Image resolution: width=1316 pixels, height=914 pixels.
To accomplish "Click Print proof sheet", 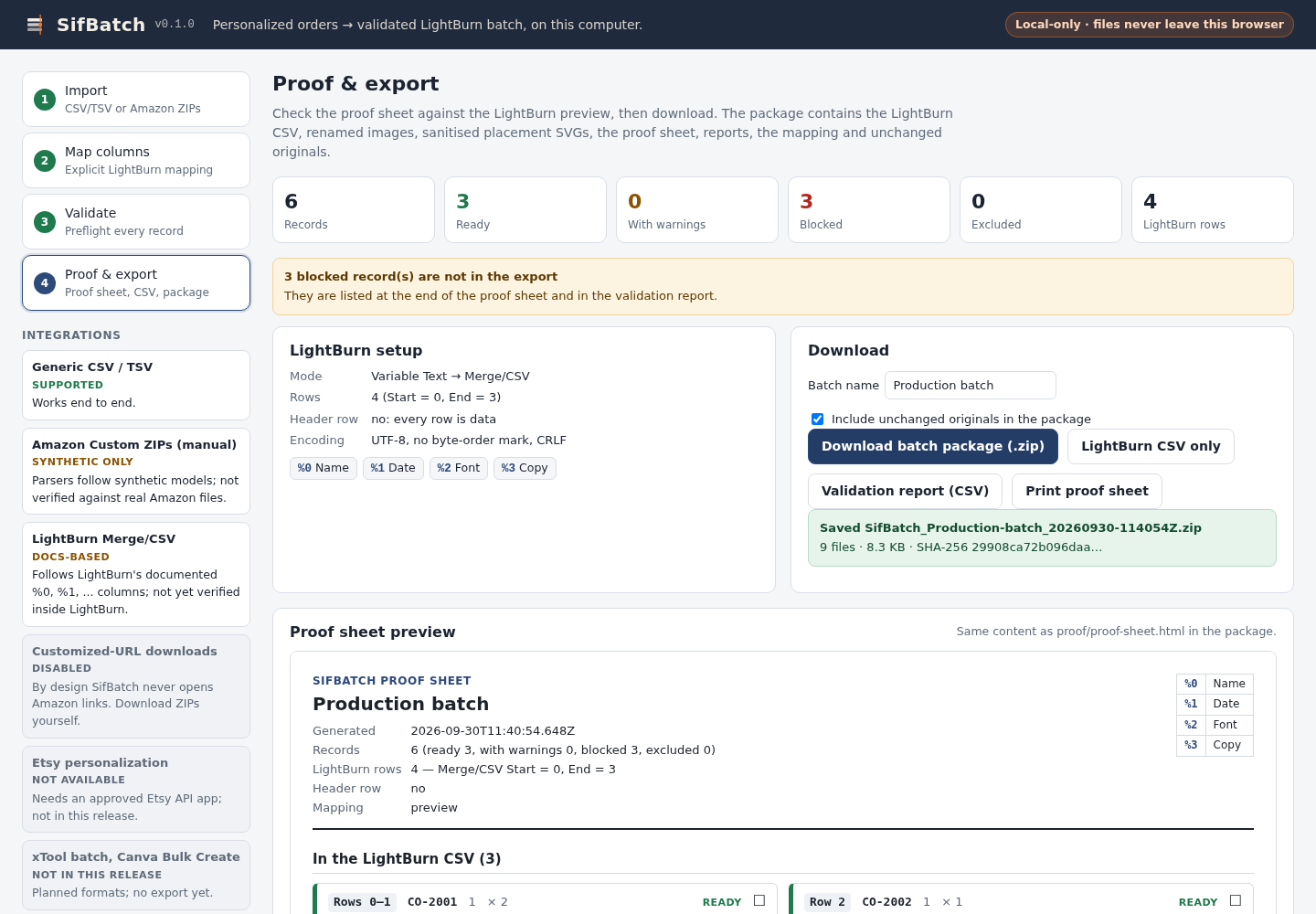I will point(1087,491).
